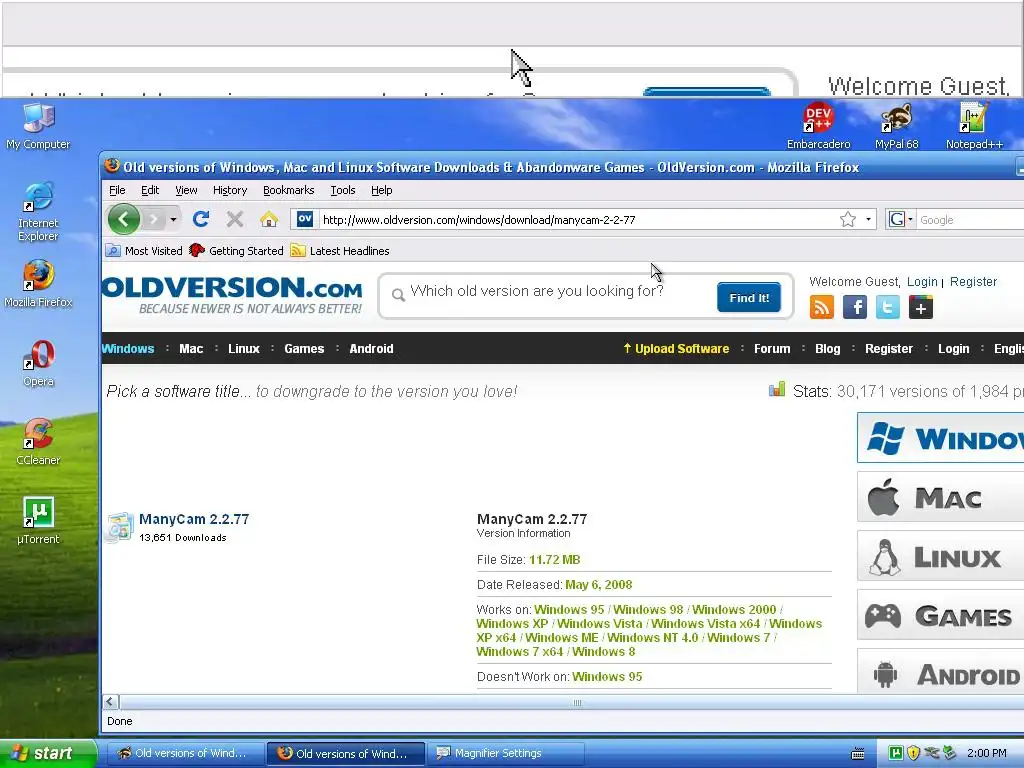This screenshot has height=768, width=1024.
Task: Select the Embarcadero Dev-C++ desktop icon
Action: [x=818, y=125]
